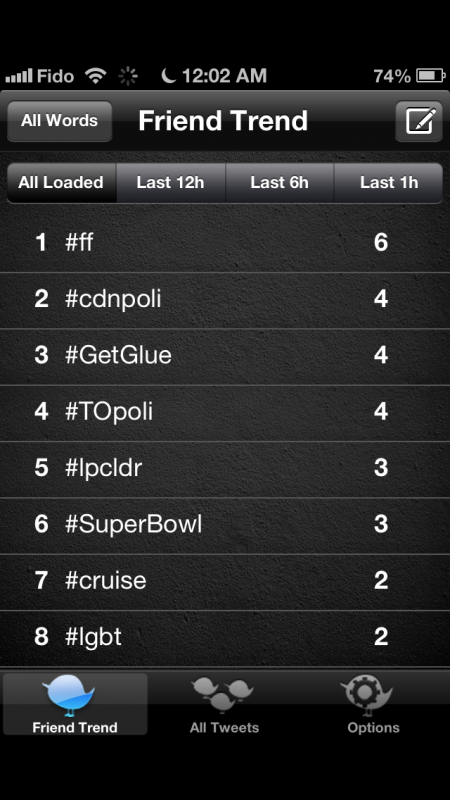Screen dimensions: 450x800
Task: Open the #ff trend row
Action: pyautogui.click(x=225, y=242)
